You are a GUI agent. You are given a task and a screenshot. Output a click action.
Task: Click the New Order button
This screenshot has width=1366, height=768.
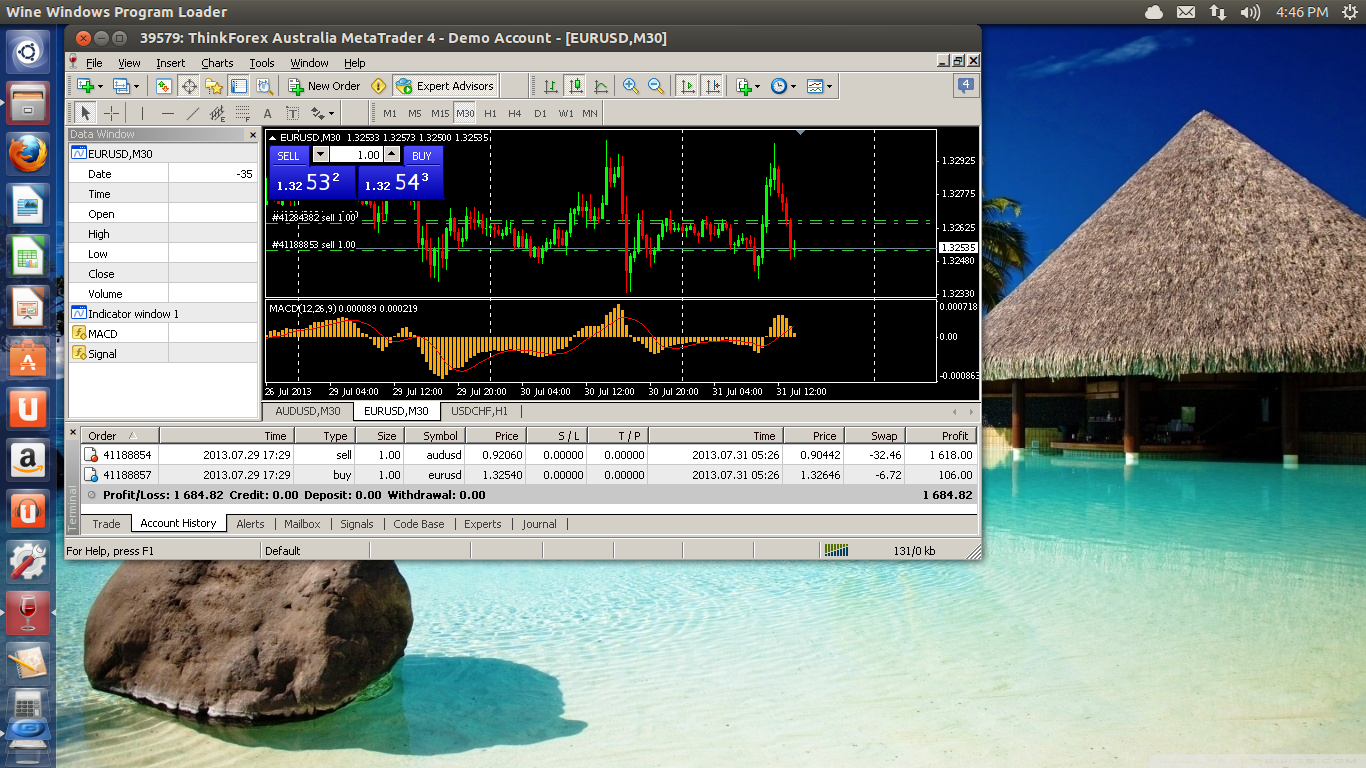coord(324,86)
